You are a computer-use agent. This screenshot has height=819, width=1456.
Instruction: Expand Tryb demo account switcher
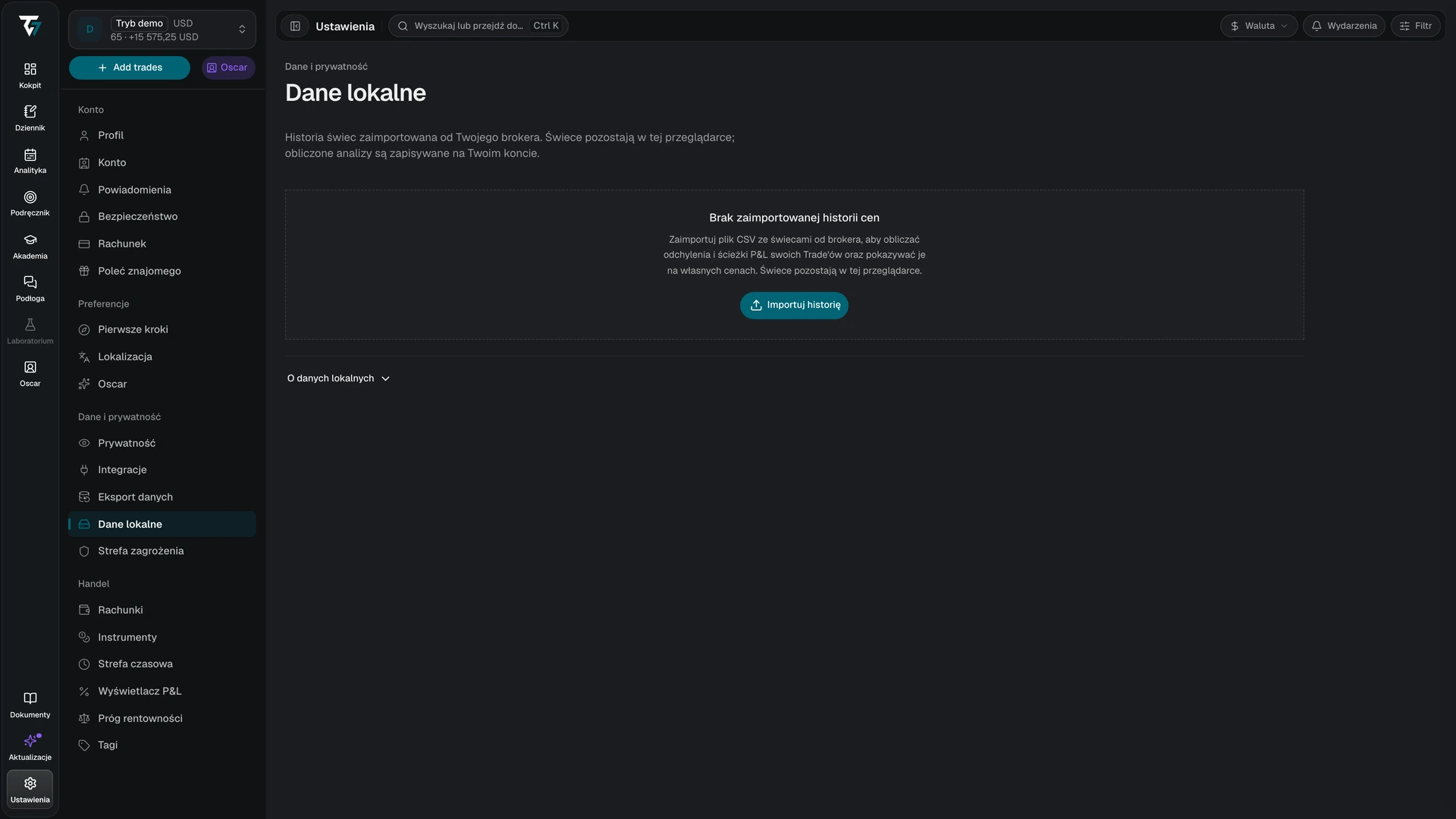(x=162, y=30)
